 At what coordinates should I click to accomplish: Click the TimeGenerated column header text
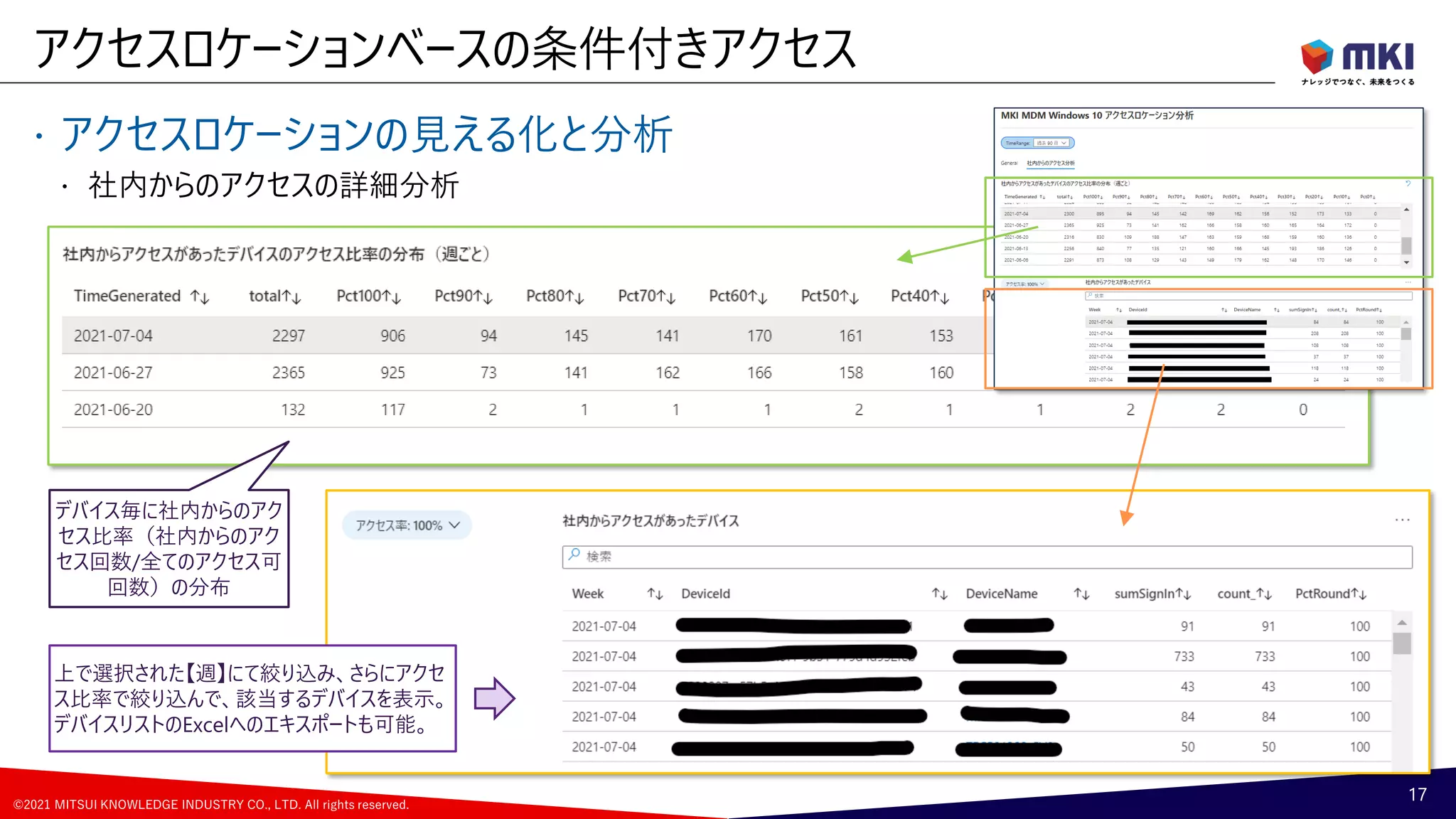127,296
